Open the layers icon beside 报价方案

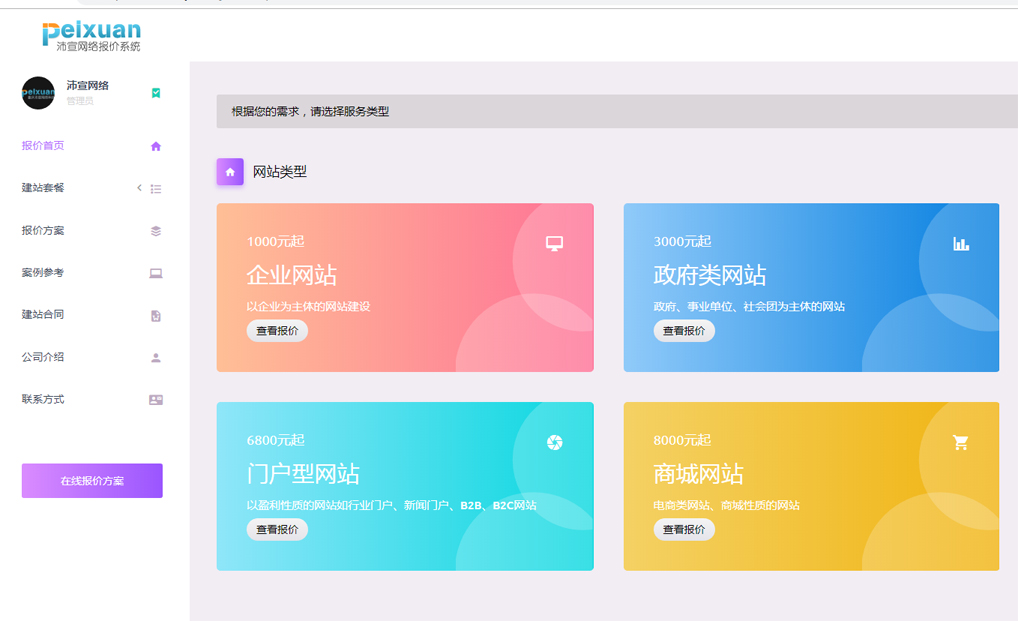155,230
